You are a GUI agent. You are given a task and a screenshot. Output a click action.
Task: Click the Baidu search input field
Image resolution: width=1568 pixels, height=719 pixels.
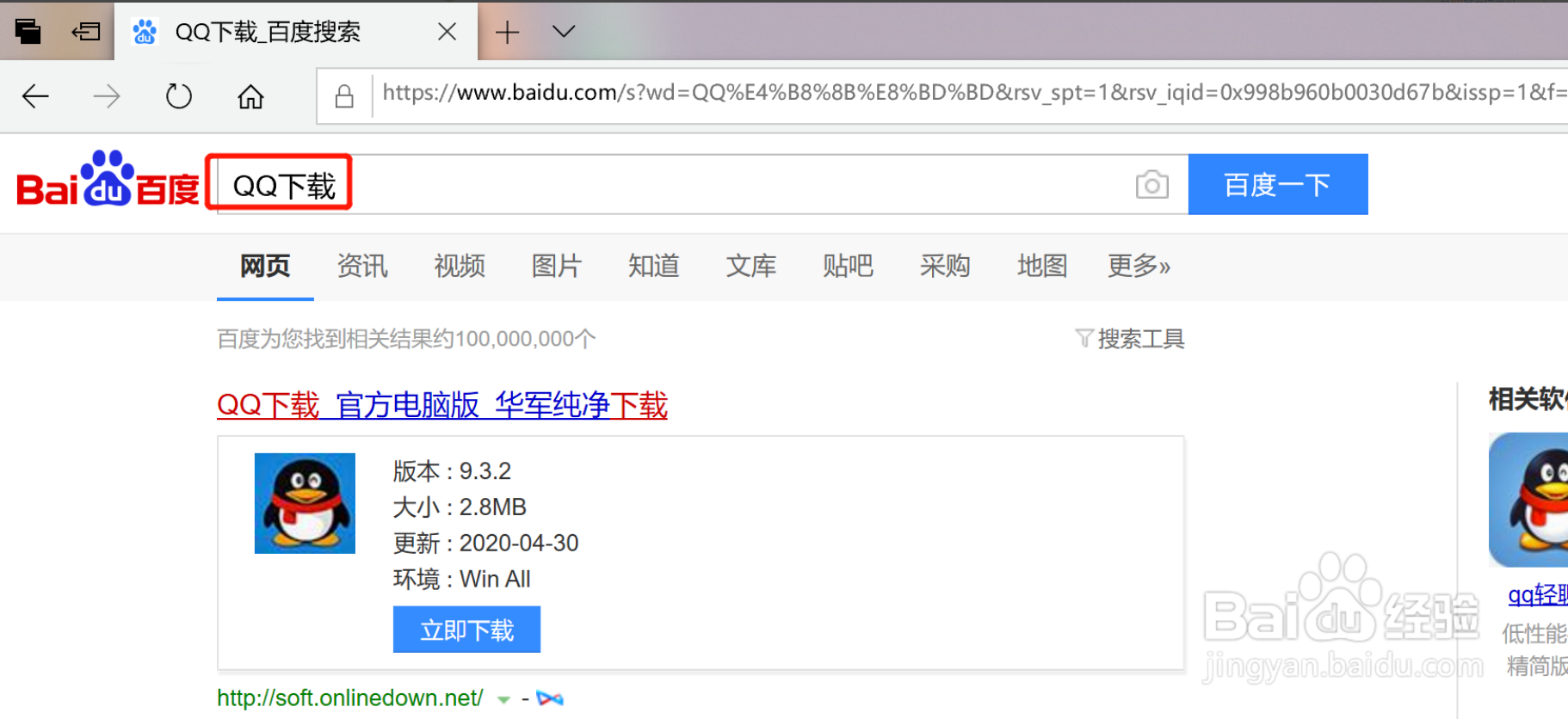point(702,185)
